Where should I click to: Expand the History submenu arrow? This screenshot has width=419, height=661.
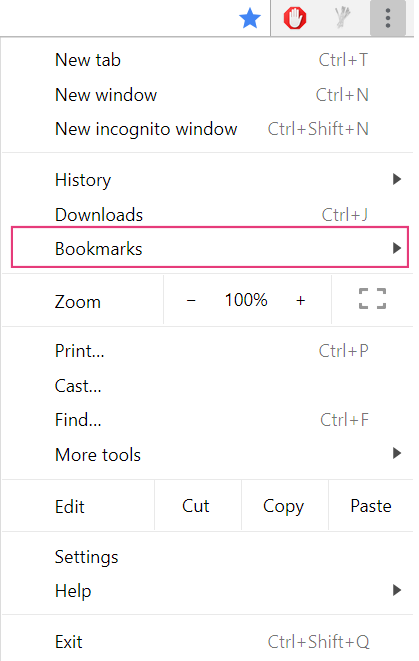[397, 179]
